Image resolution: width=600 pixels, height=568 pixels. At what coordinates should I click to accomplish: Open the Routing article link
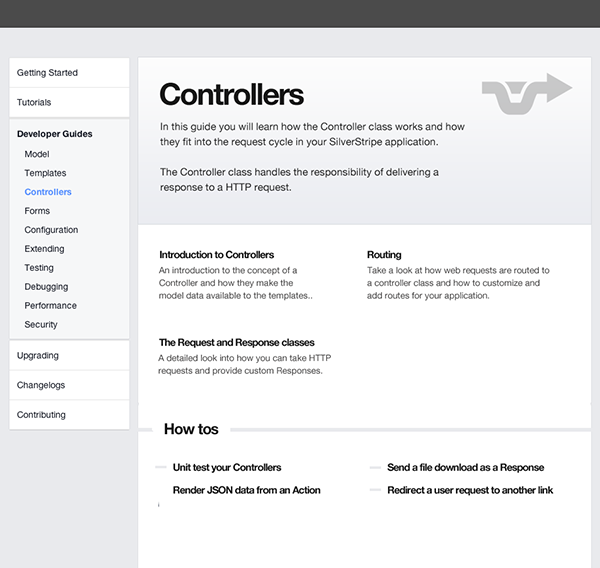[384, 255]
